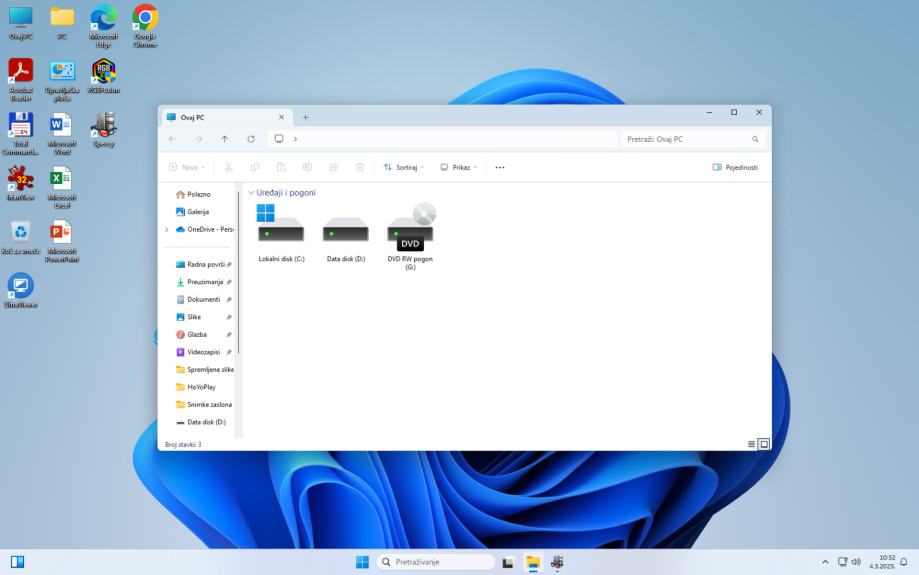The height and width of the screenshot is (575, 919).
Task: Select the Upravljačka ploča desktop icon
Action: [62, 79]
